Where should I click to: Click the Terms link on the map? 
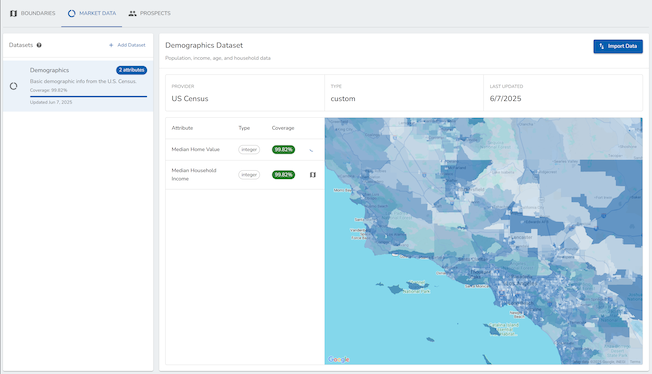coord(635,362)
